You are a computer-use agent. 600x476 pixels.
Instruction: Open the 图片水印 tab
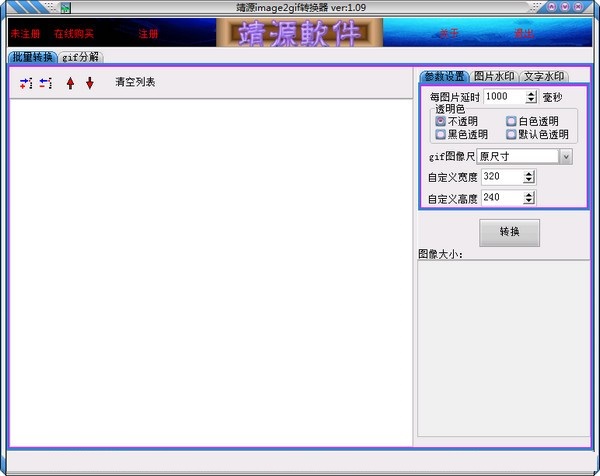tap(494, 76)
